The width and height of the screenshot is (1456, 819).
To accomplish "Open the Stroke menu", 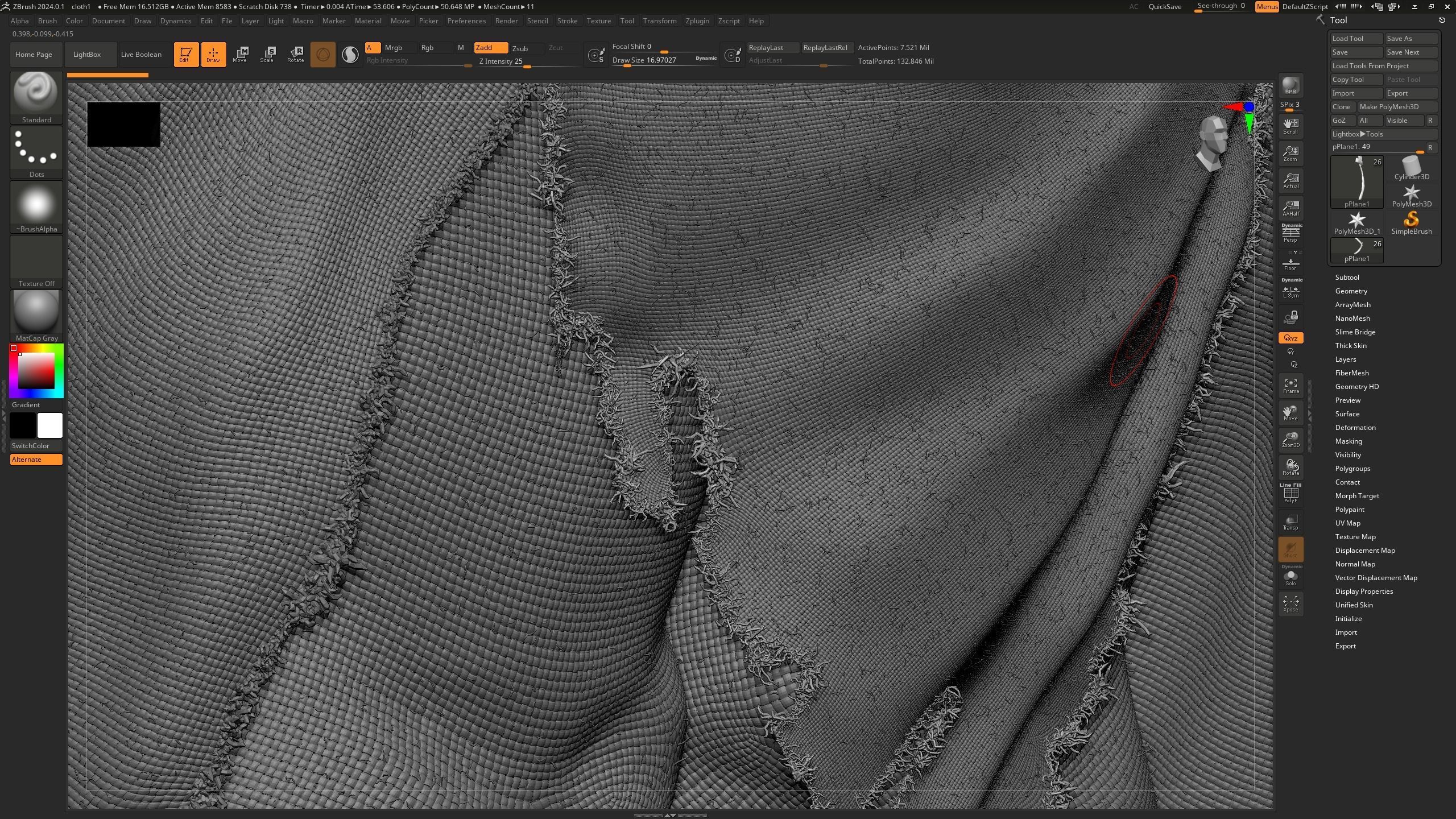I will coord(566,21).
